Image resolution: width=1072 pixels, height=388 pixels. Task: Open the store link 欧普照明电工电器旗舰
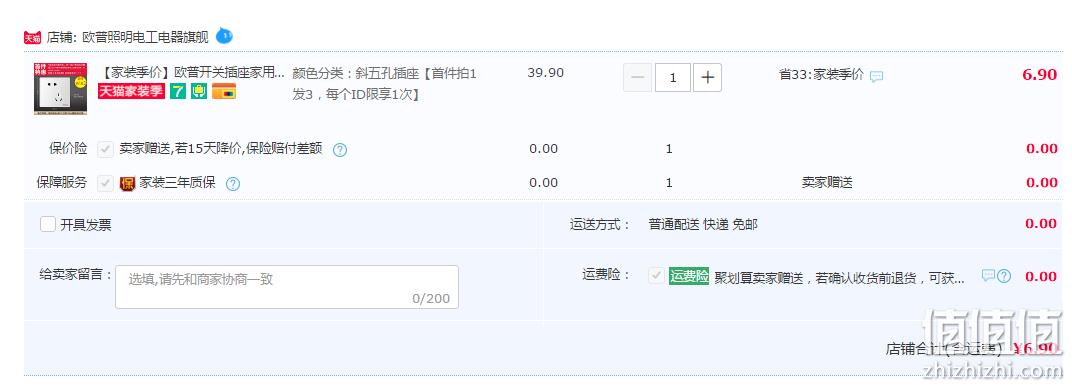pyautogui.click(x=146, y=38)
